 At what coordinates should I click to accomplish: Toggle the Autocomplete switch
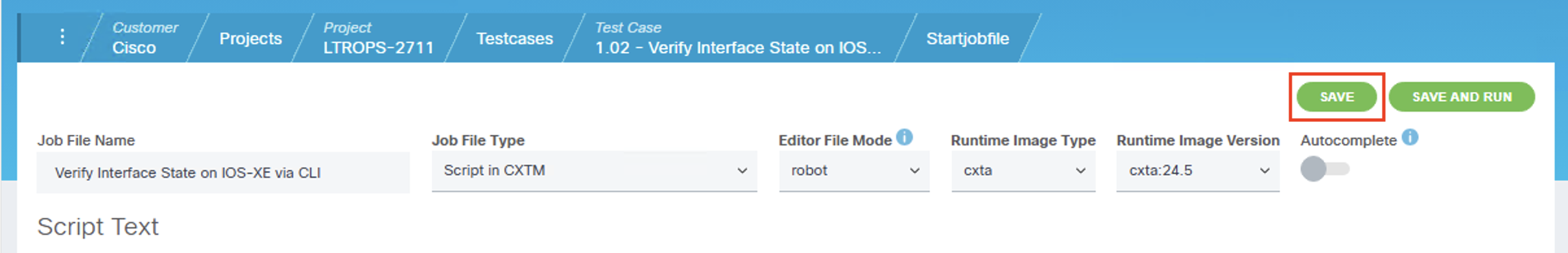[x=1324, y=169]
